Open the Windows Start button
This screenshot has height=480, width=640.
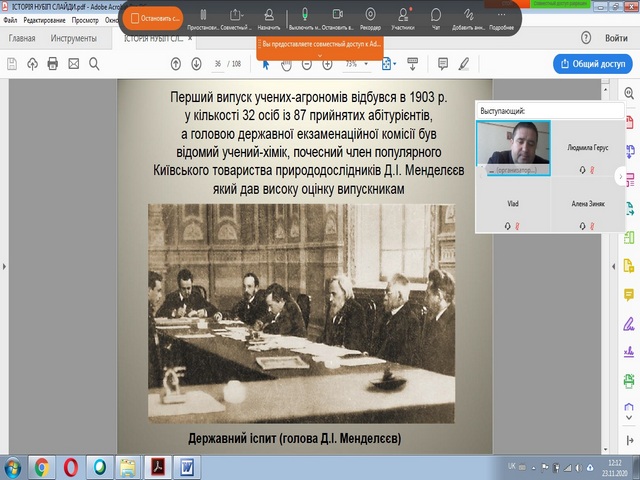point(12,468)
